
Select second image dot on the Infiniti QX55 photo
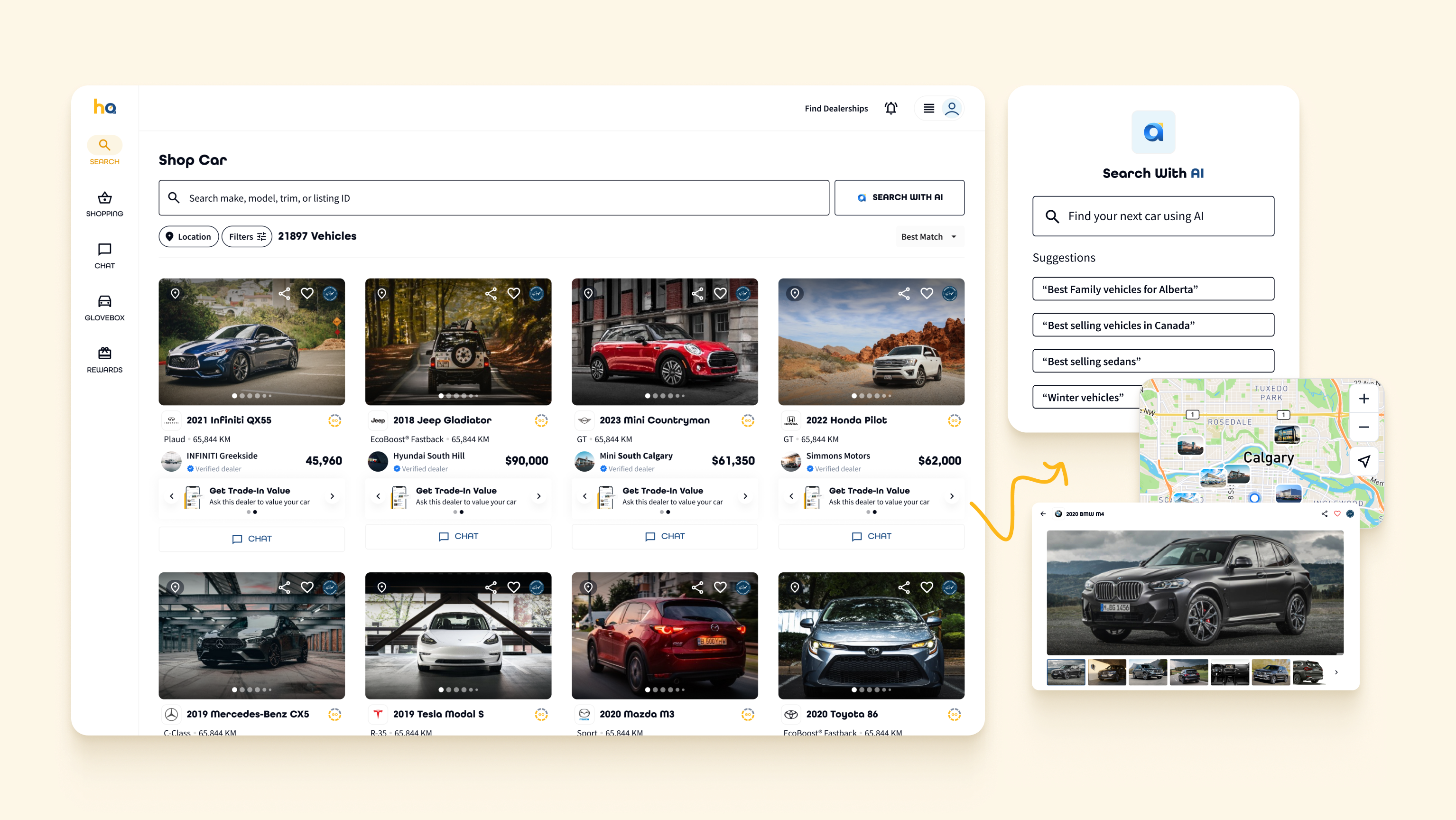coord(242,396)
